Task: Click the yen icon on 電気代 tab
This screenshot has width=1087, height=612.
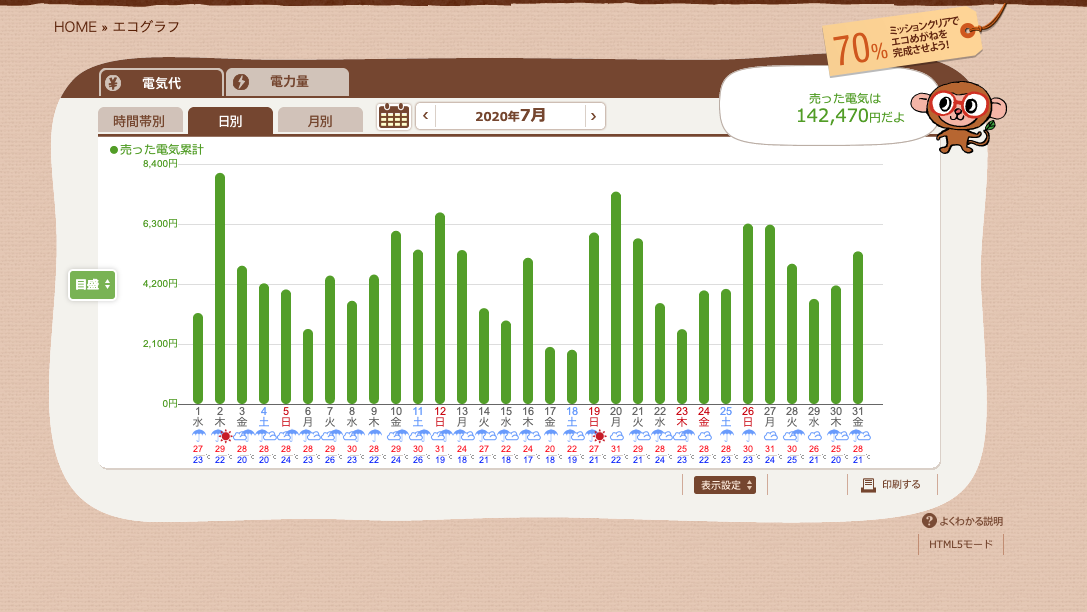Action: pyautogui.click(x=113, y=83)
